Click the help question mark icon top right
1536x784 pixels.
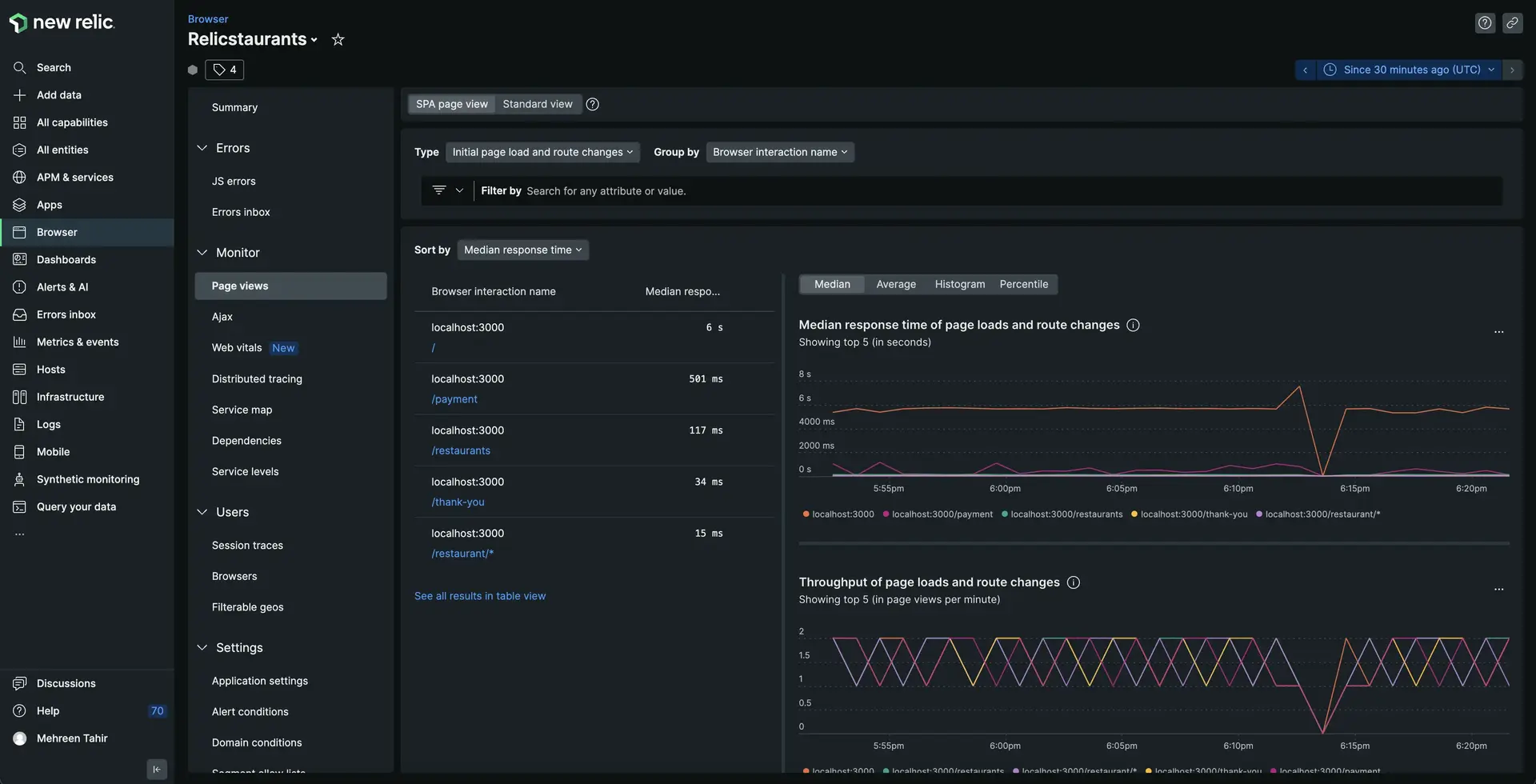(1485, 23)
